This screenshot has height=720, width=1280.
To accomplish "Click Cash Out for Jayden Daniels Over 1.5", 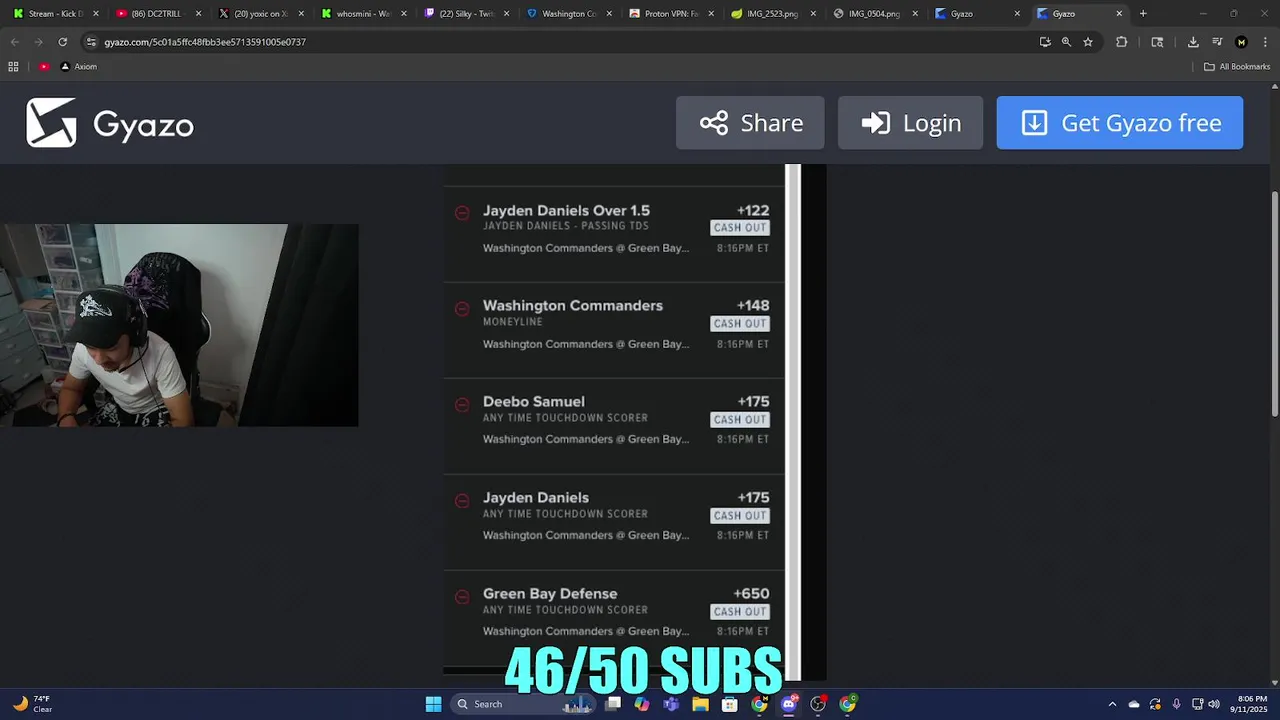I will [740, 228].
